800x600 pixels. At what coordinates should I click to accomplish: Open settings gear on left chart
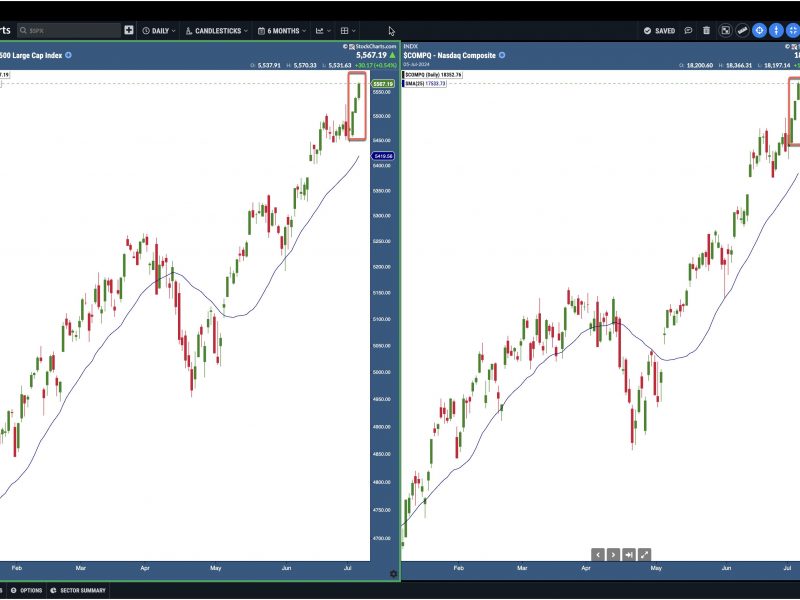(x=393, y=574)
